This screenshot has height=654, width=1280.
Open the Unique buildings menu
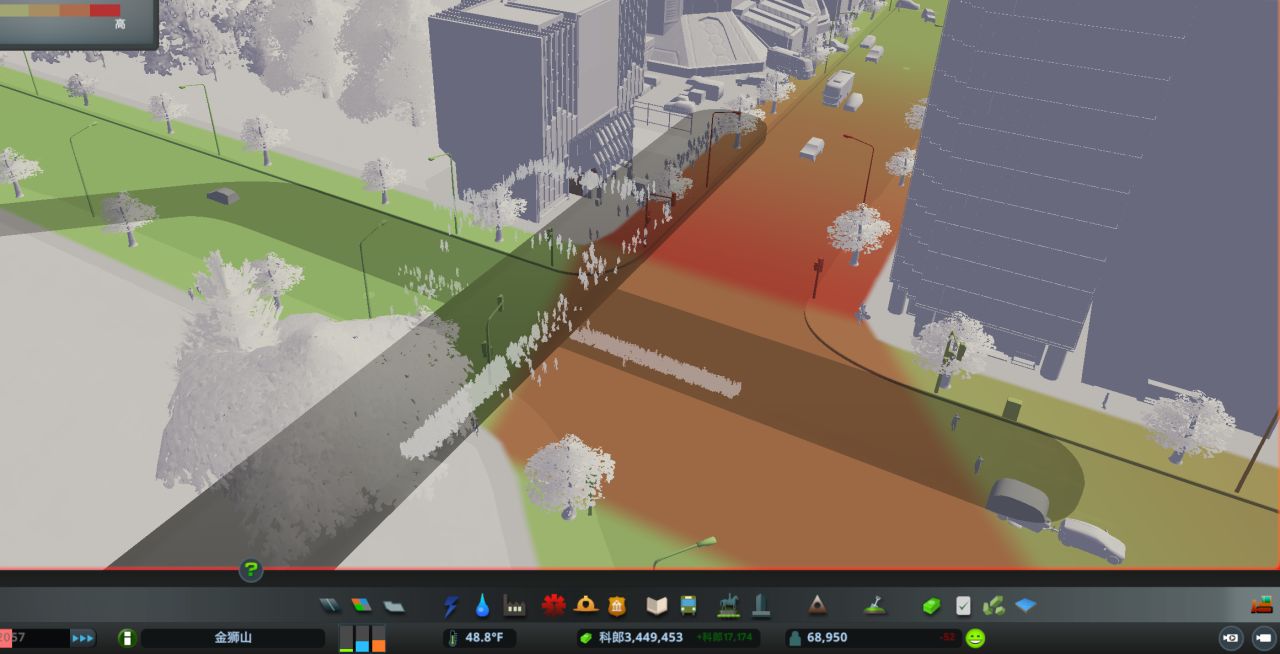(761, 605)
